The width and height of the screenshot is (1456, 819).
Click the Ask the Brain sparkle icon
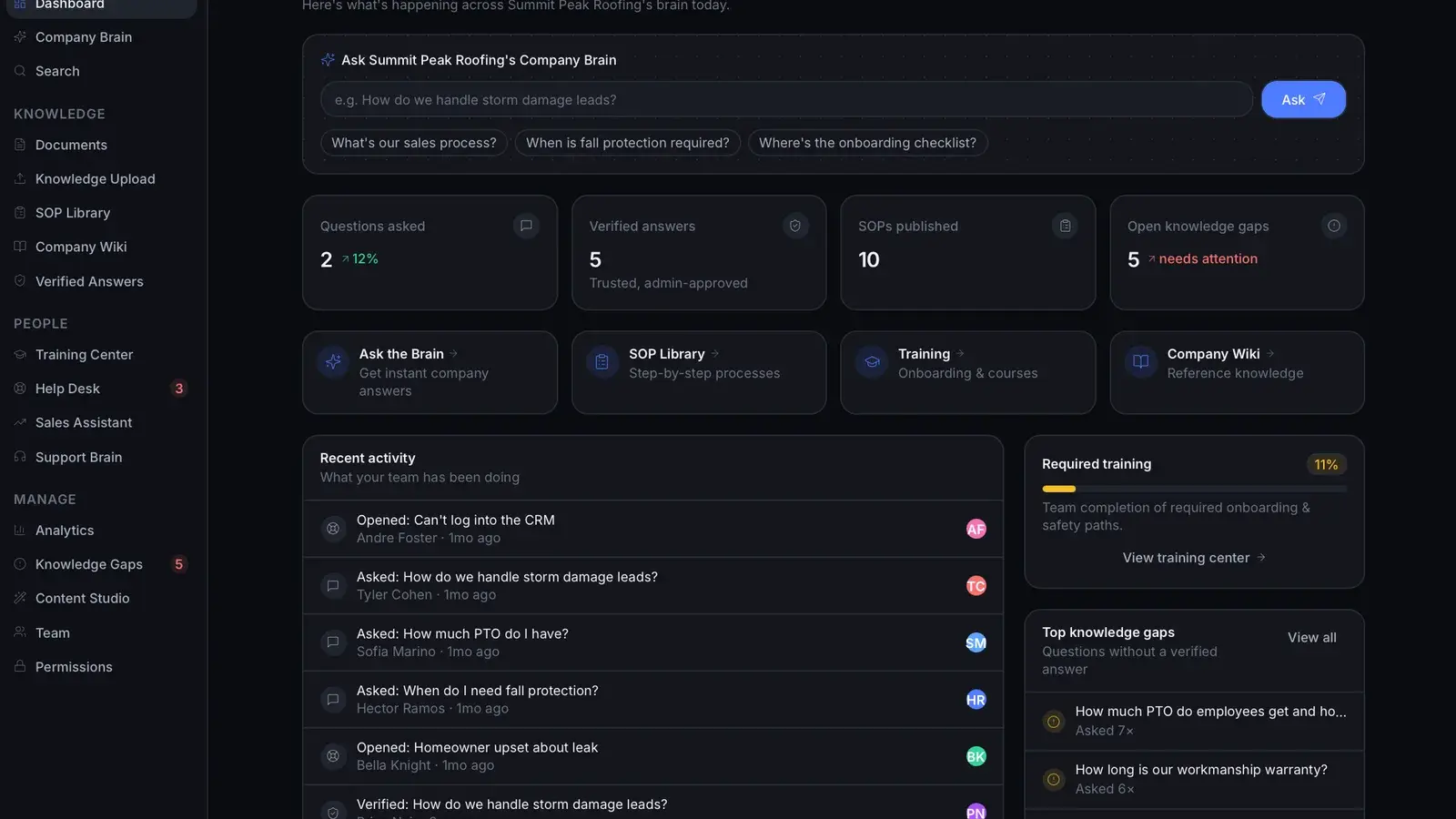coord(333,362)
